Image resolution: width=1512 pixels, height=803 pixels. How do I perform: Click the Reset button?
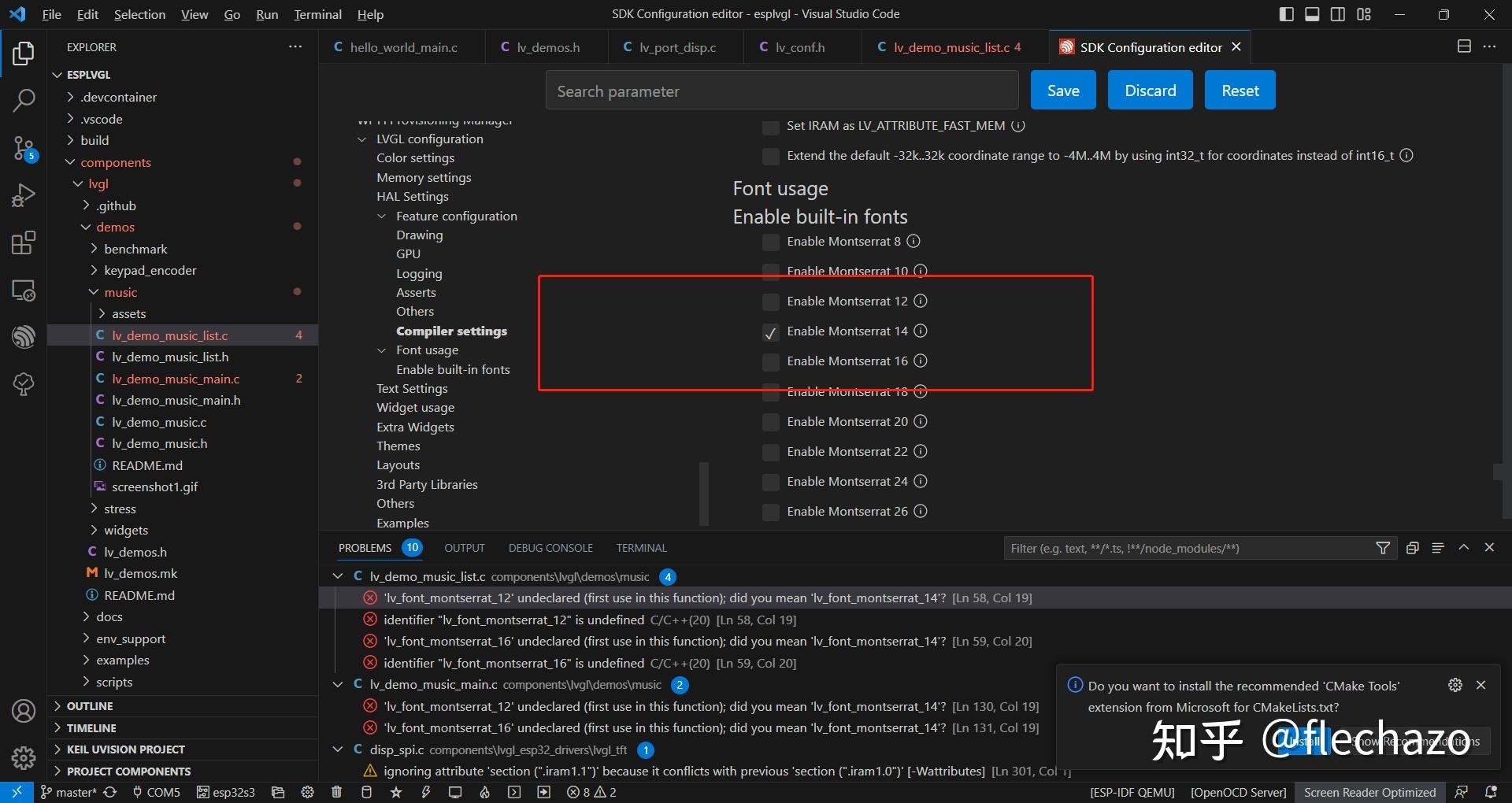click(1240, 91)
